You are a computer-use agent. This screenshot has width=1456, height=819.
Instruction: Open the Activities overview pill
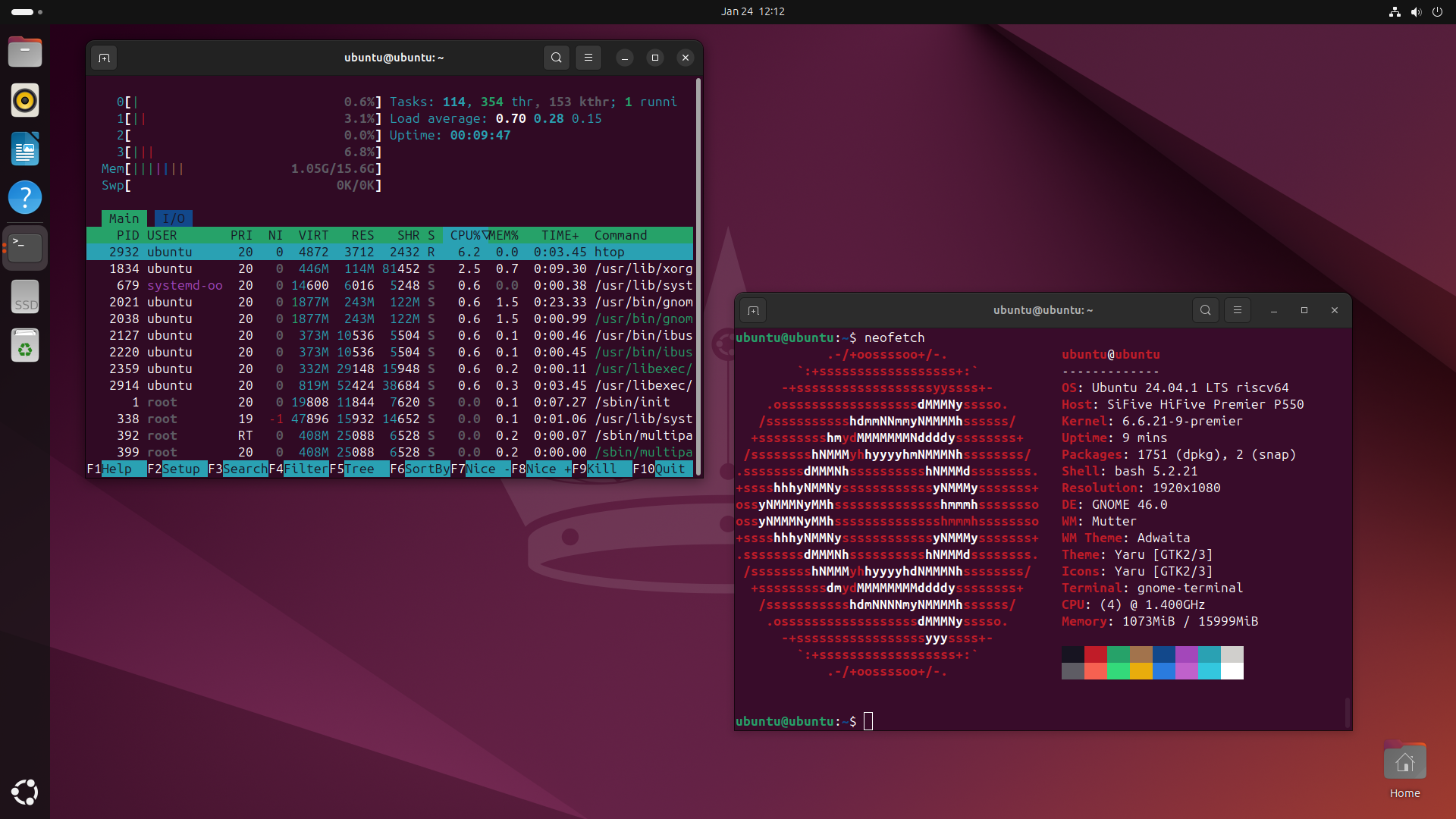[x=27, y=11]
